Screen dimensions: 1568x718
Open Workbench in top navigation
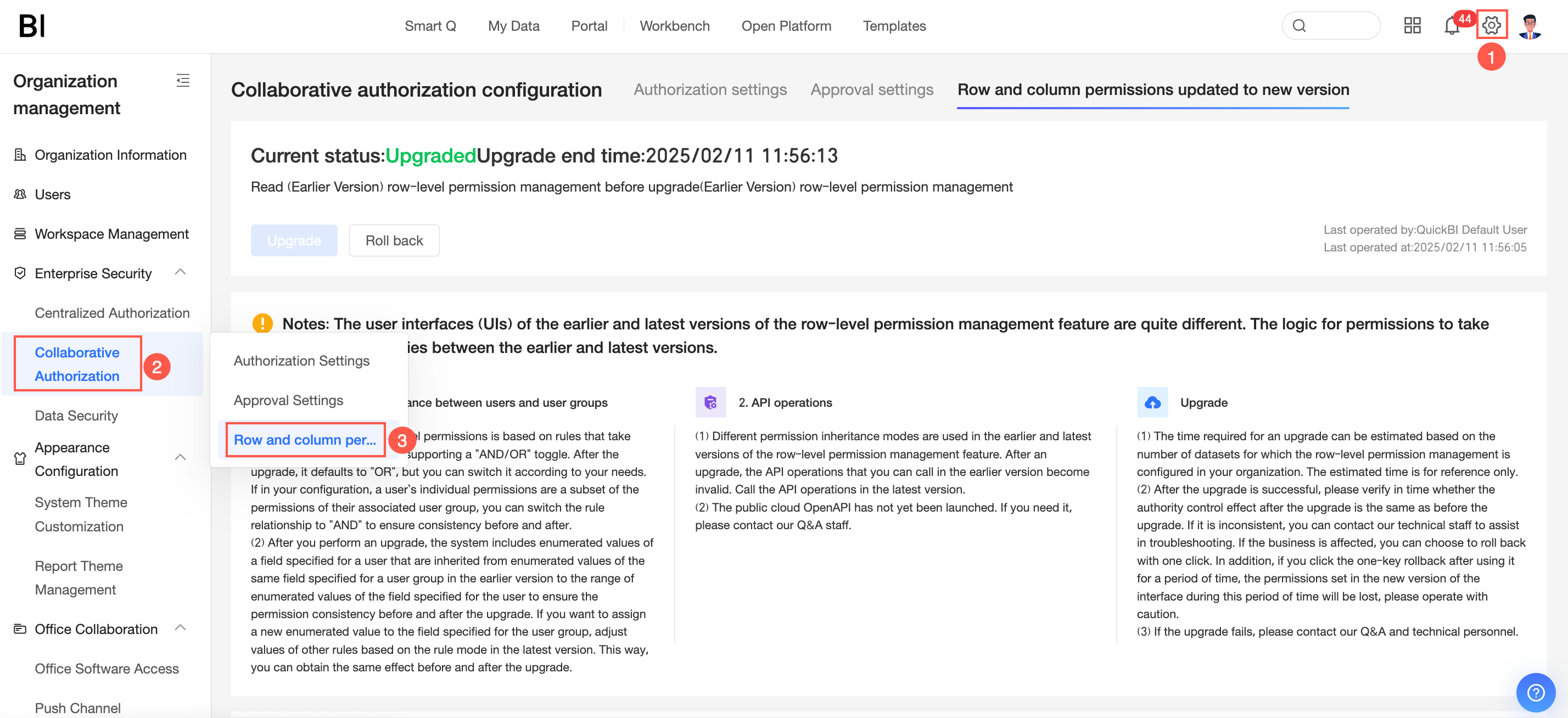pyautogui.click(x=674, y=26)
